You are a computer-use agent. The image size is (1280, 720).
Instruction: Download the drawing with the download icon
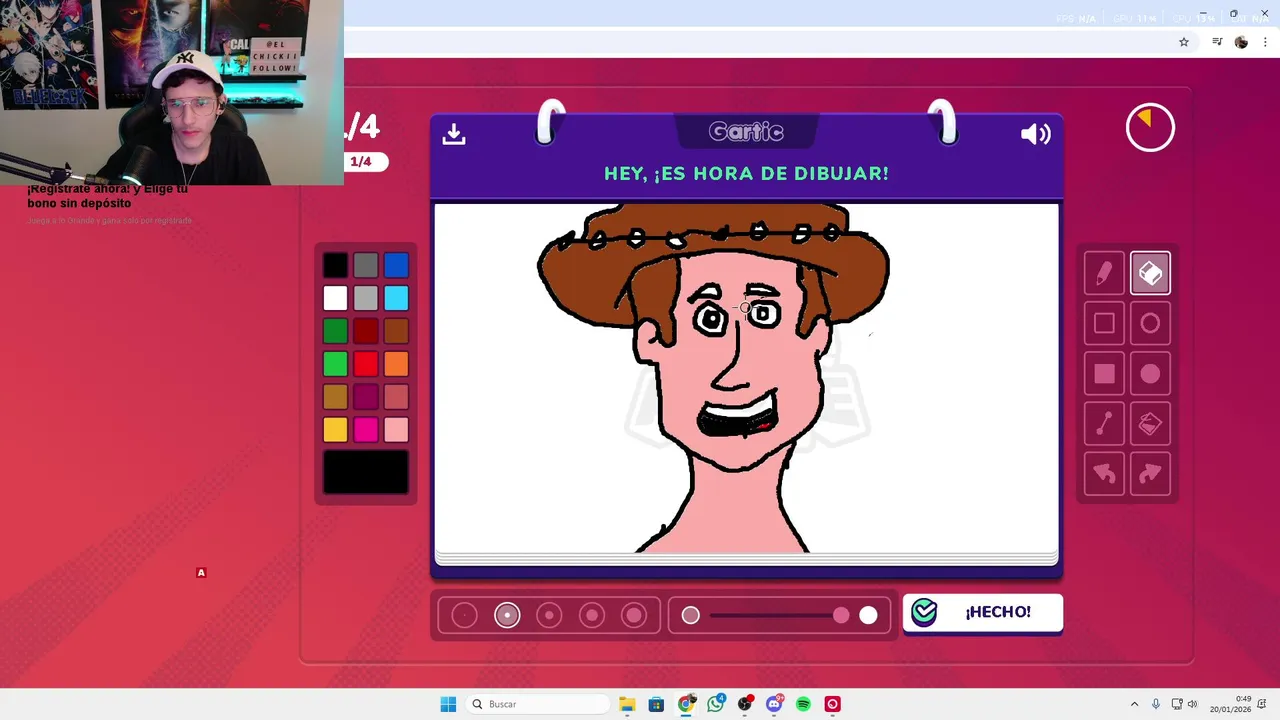point(454,134)
